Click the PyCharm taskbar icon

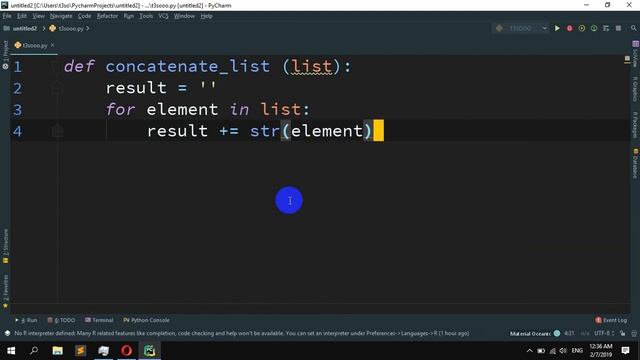[x=149, y=351]
